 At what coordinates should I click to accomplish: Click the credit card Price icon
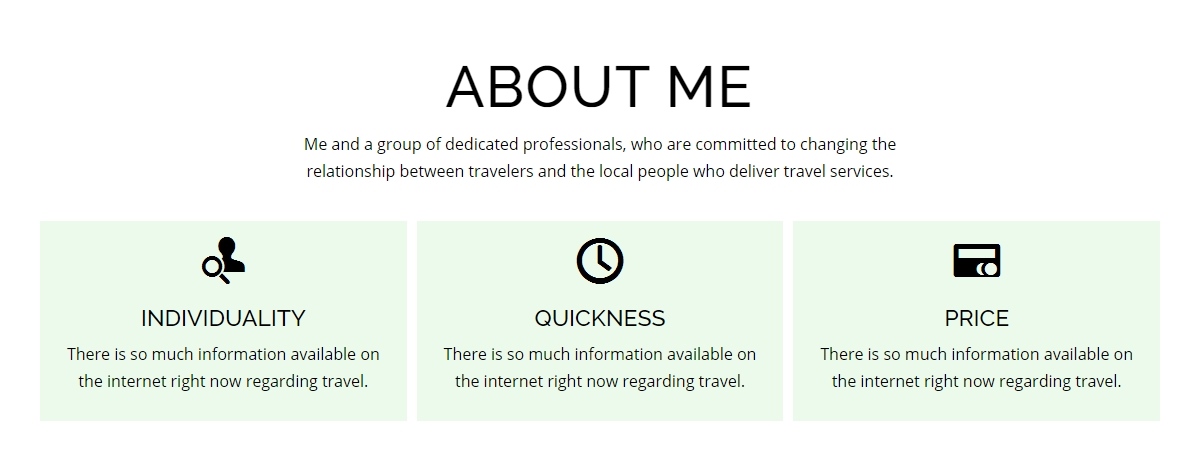(x=977, y=261)
